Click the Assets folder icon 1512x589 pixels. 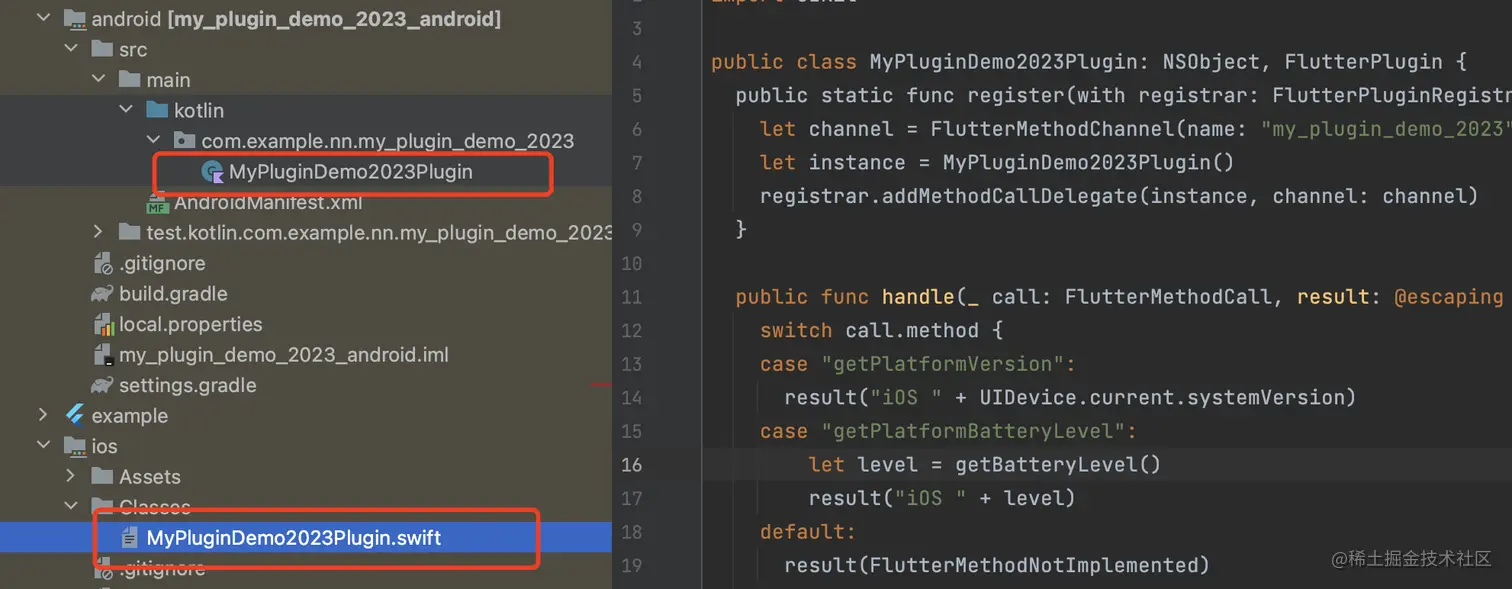pos(102,476)
